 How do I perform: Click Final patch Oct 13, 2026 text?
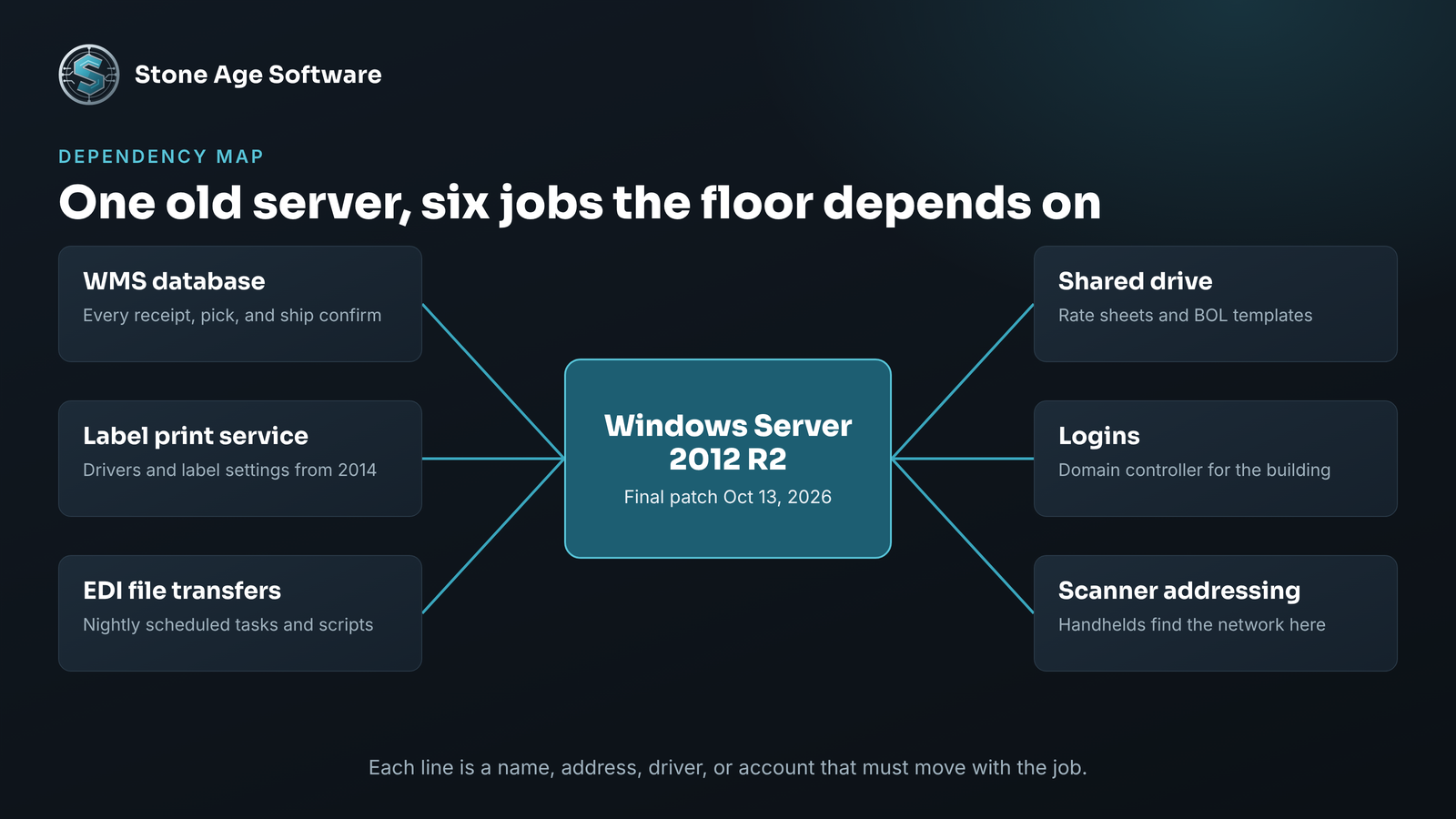click(728, 497)
